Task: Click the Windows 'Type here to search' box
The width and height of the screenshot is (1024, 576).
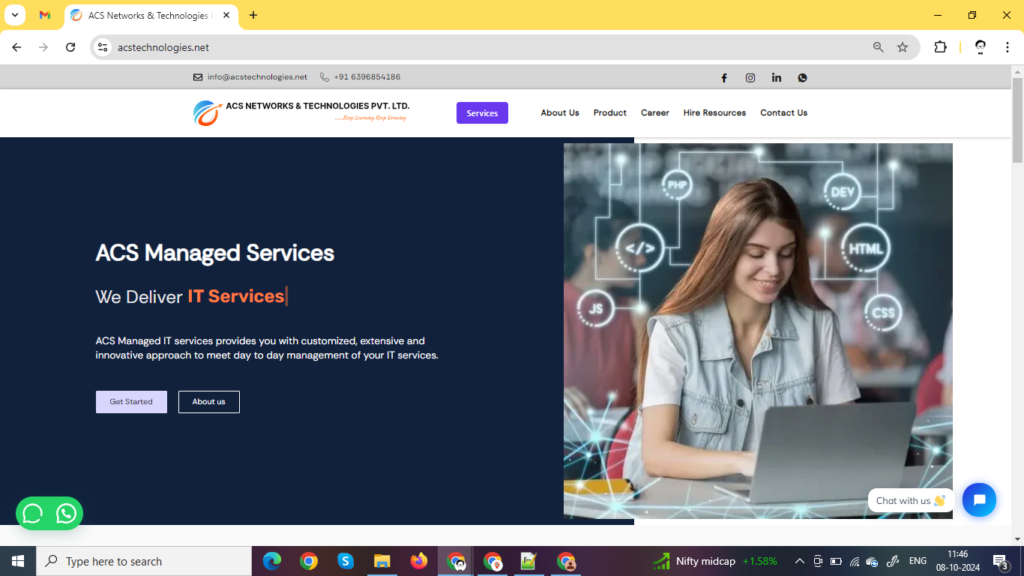Action: tap(140, 561)
